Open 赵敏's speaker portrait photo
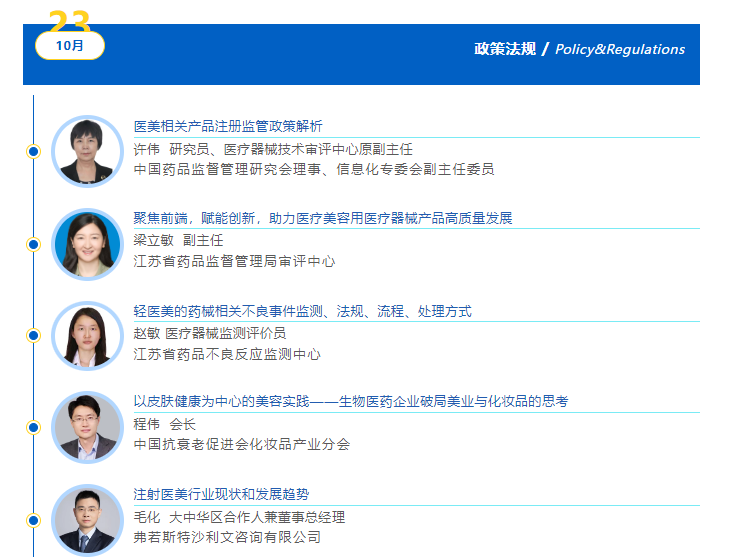The width and height of the screenshot is (732, 558). tap(87, 335)
